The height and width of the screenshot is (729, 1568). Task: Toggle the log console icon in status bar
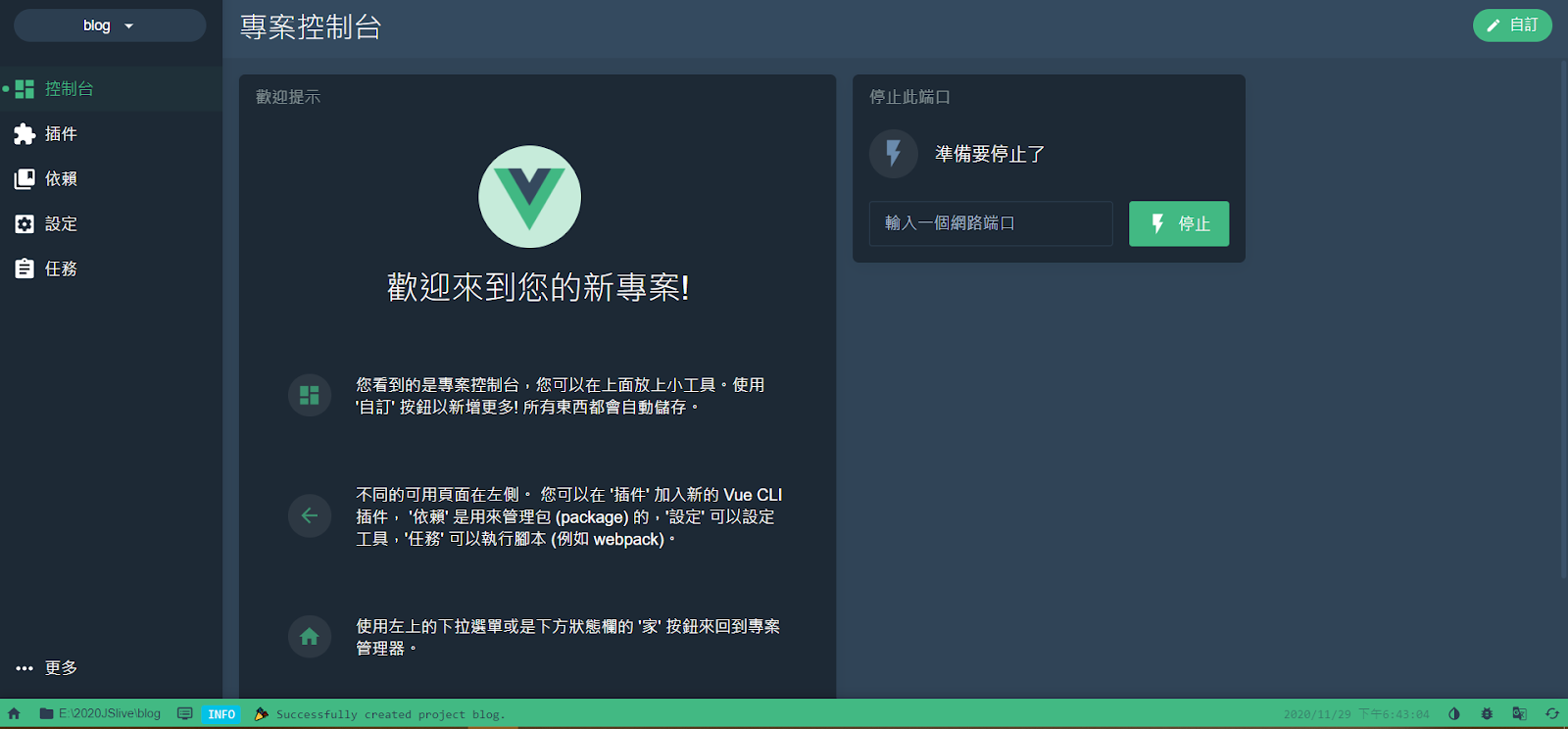(184, 713)
